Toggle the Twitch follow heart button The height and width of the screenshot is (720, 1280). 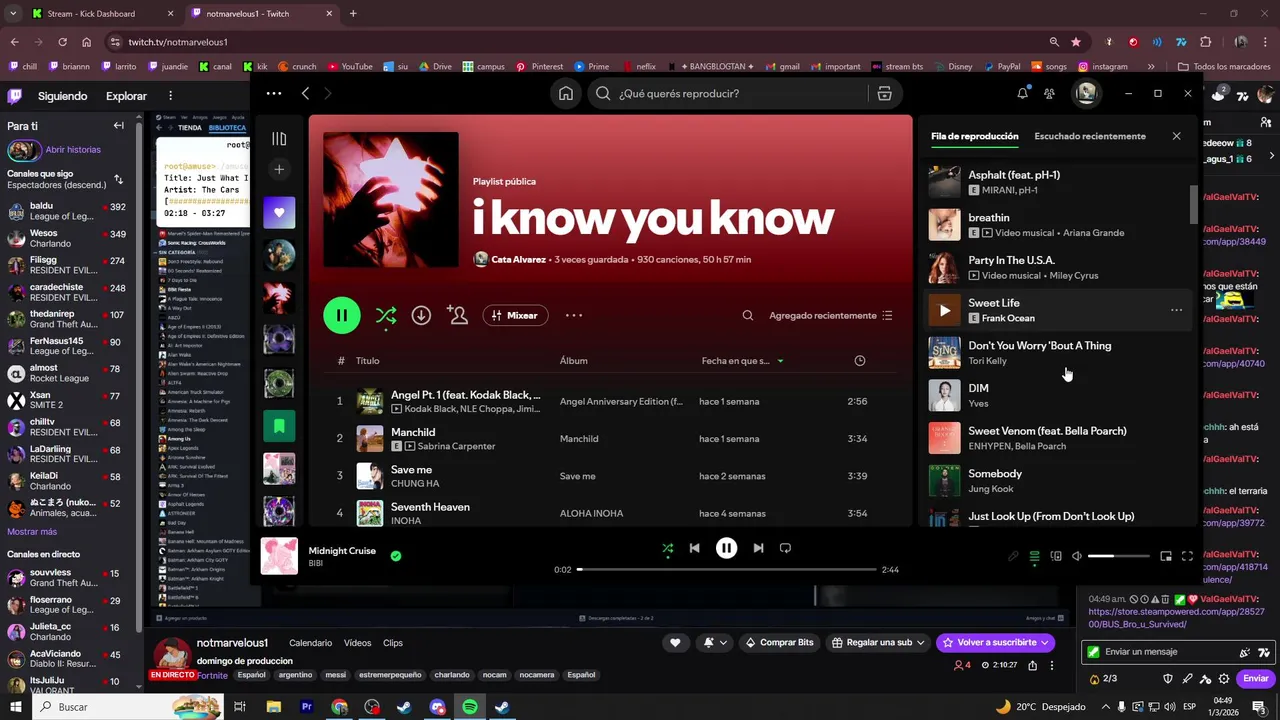coord(676,642)
